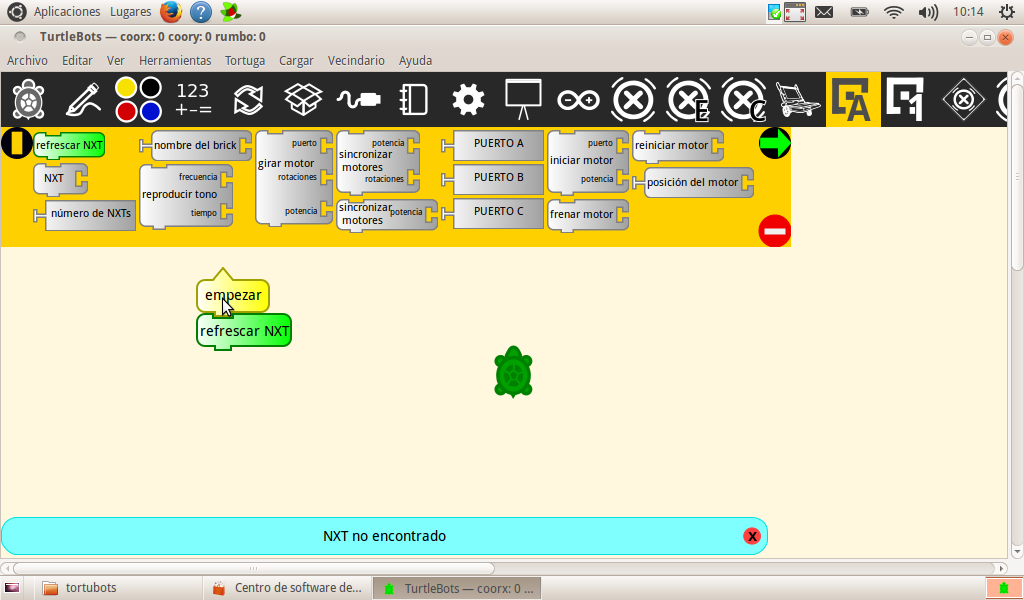Close the 'NXT no encontrado' message

pyautogui.click(x=752, y=536)
